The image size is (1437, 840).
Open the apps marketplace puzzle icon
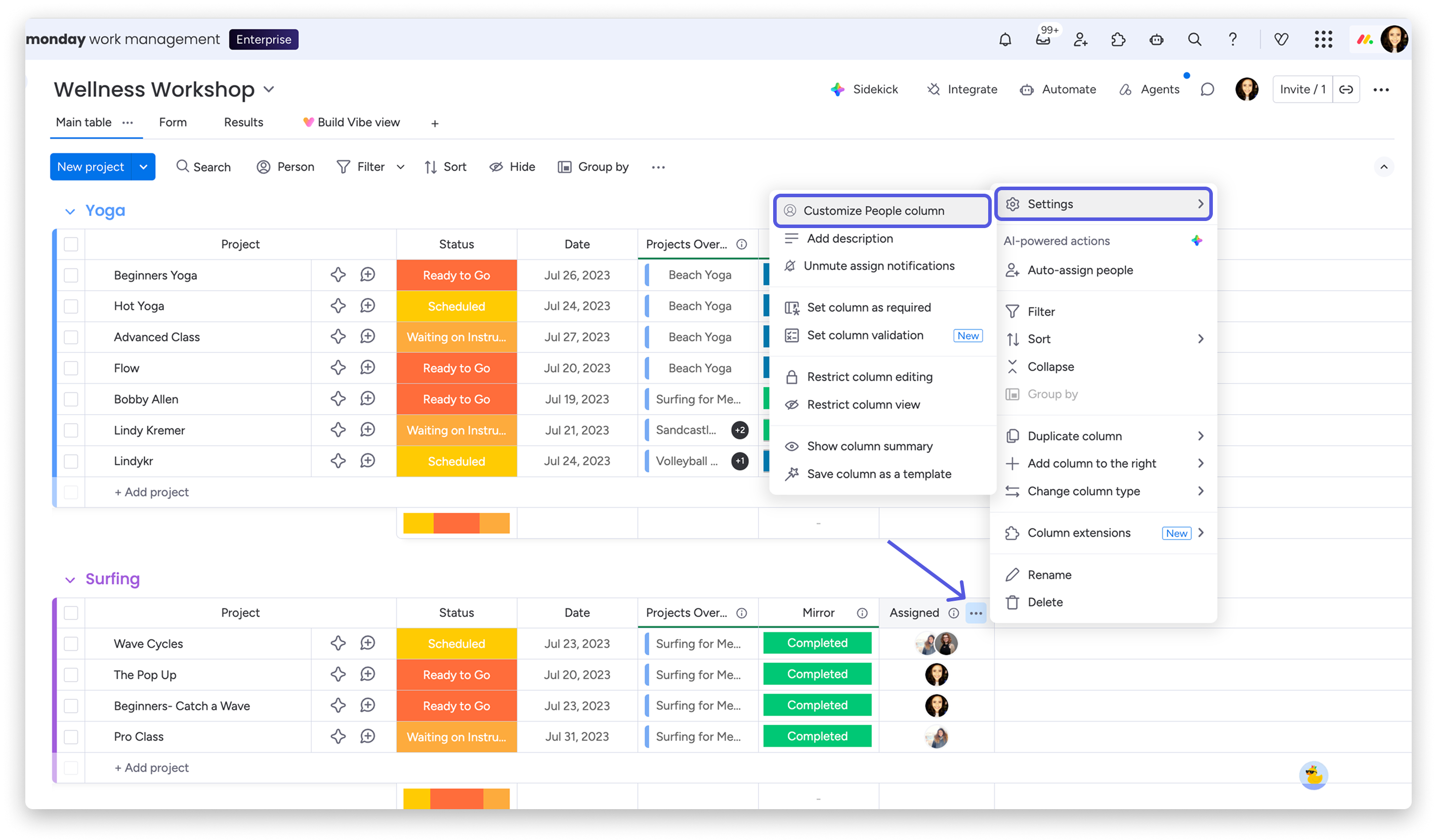1118,39
